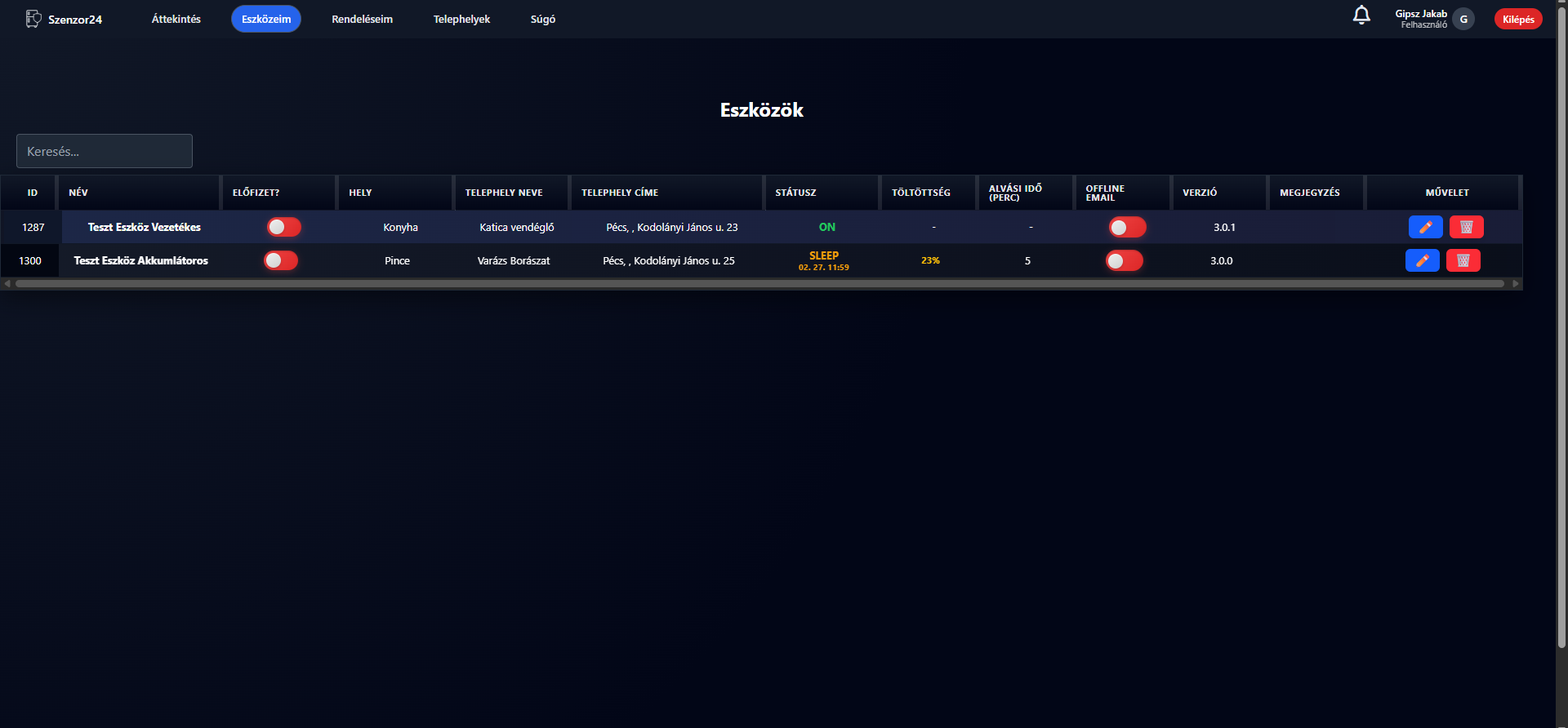Edit device 1287 with the pencil icon
The width and height of the screenshot is (1568, 728).
pos(1425,227)
